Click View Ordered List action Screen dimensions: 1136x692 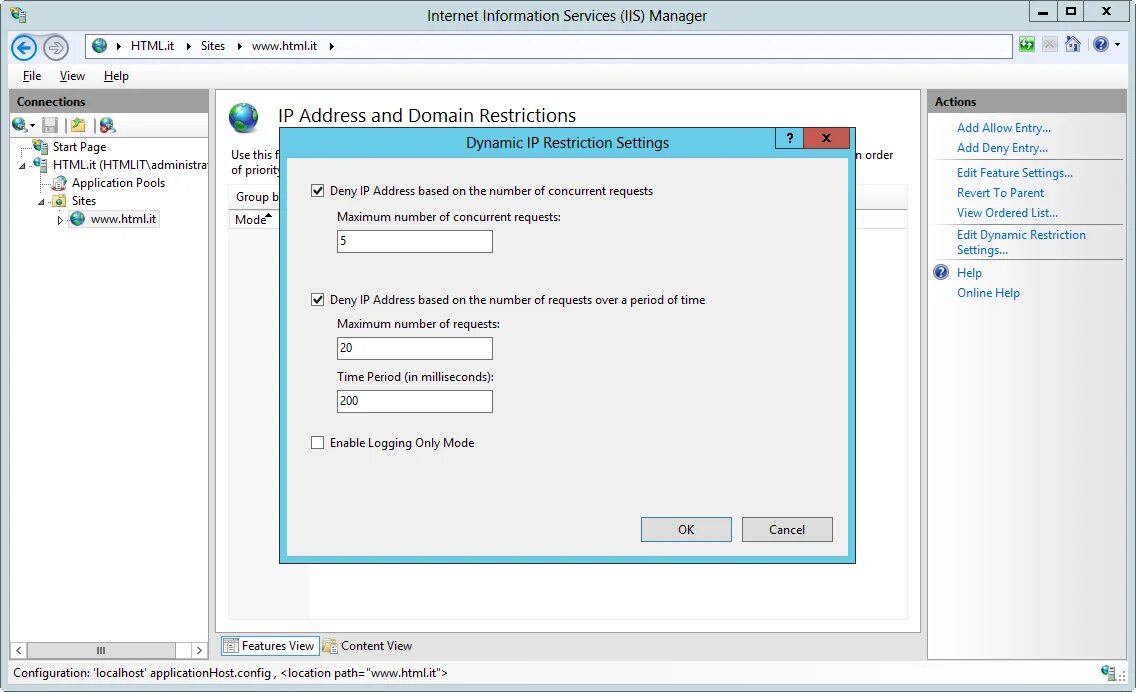(1007, 212)
